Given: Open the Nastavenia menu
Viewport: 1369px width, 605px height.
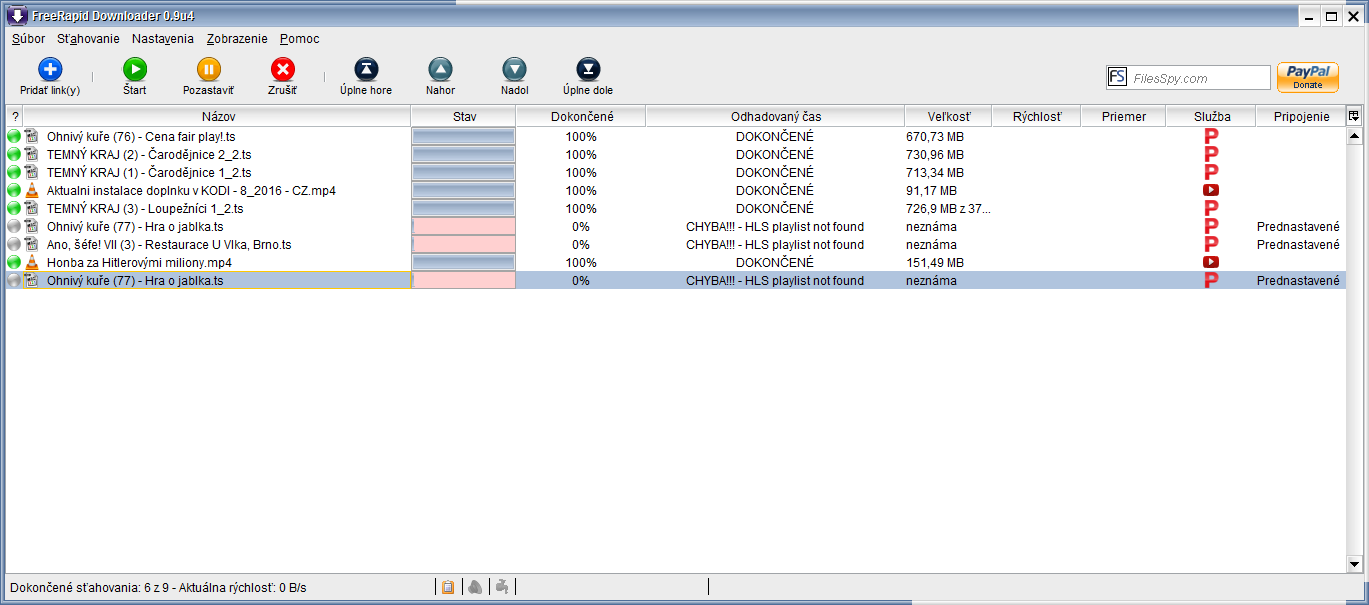Looking at the screenshot, I should point(163,38).
